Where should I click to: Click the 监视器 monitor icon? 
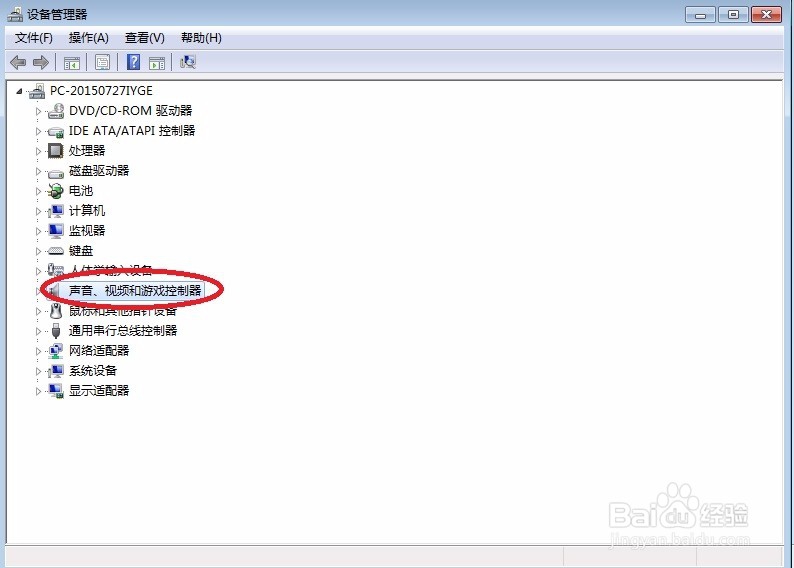point(56,231)
